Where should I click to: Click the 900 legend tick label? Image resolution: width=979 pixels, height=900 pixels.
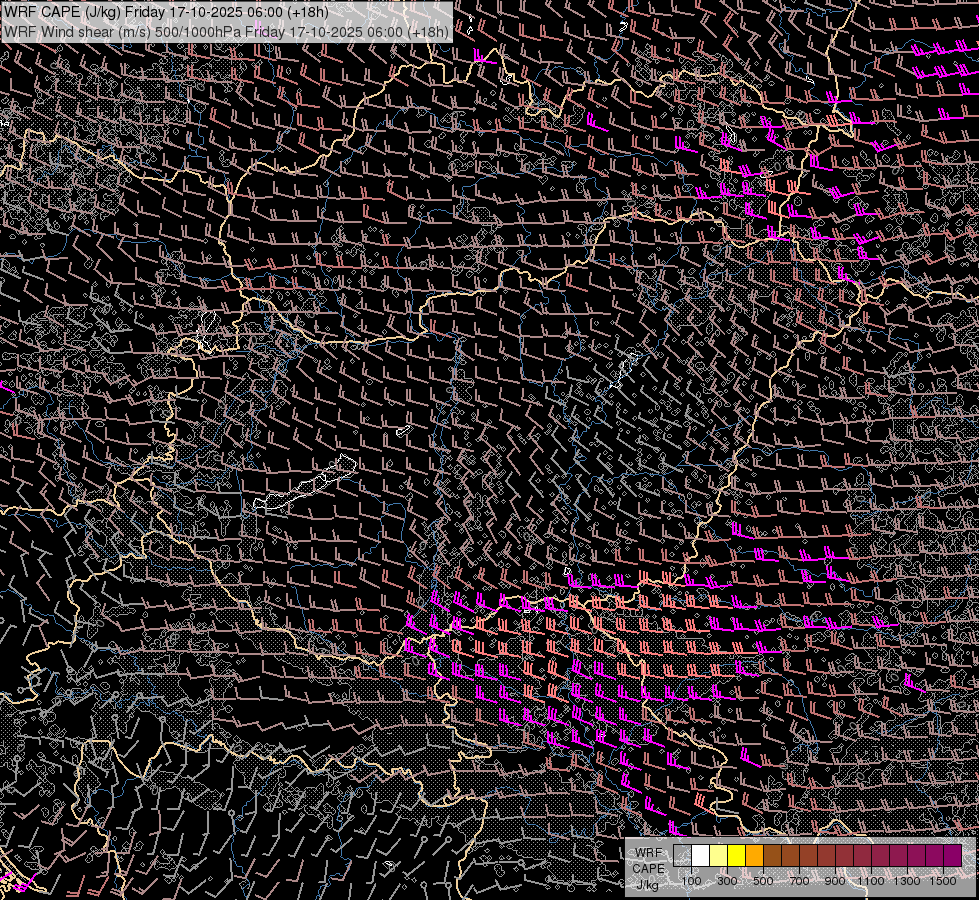[x=835, y=881]
